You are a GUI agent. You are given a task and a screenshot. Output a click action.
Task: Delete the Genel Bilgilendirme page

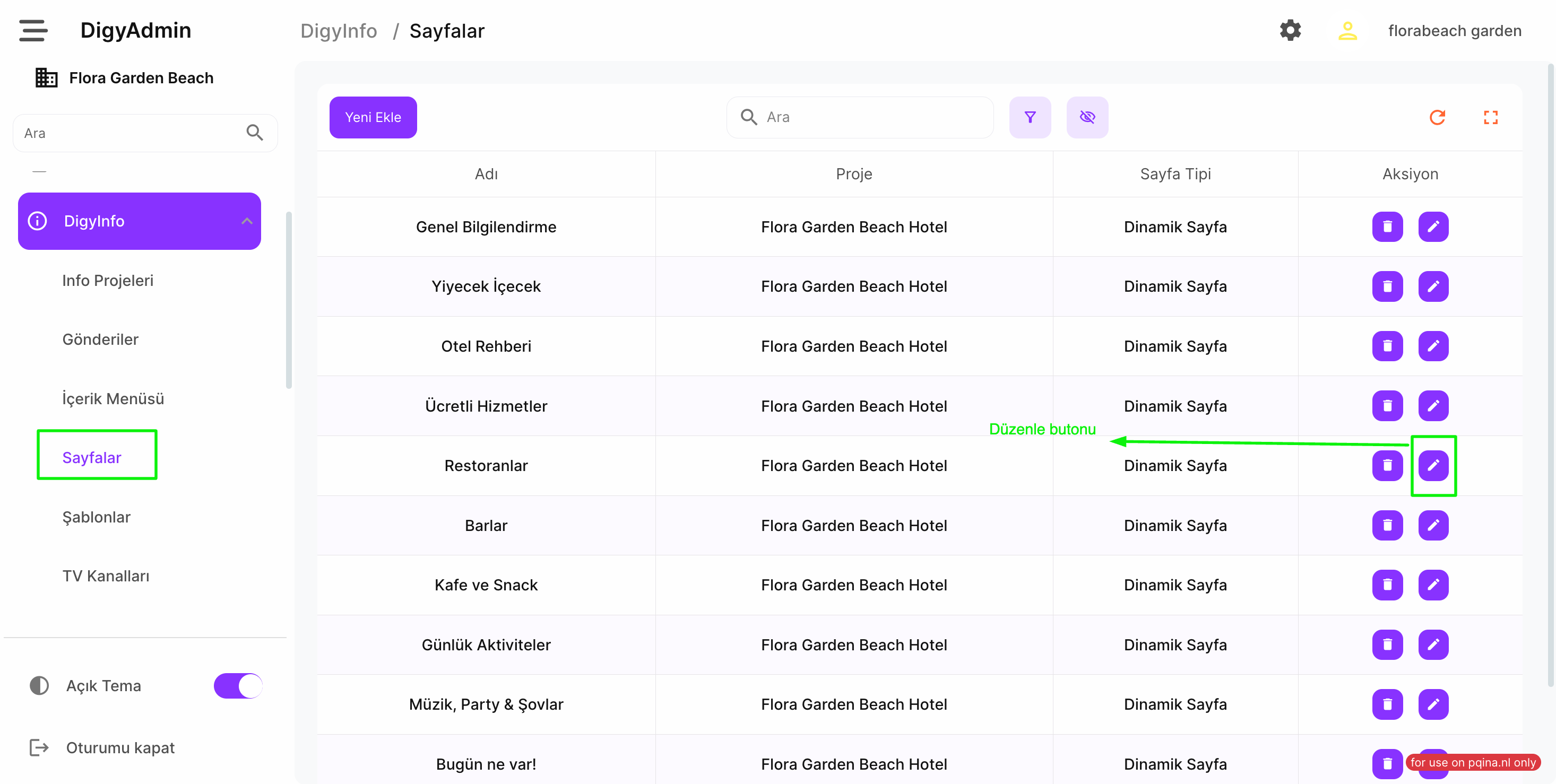(1387, 227)
